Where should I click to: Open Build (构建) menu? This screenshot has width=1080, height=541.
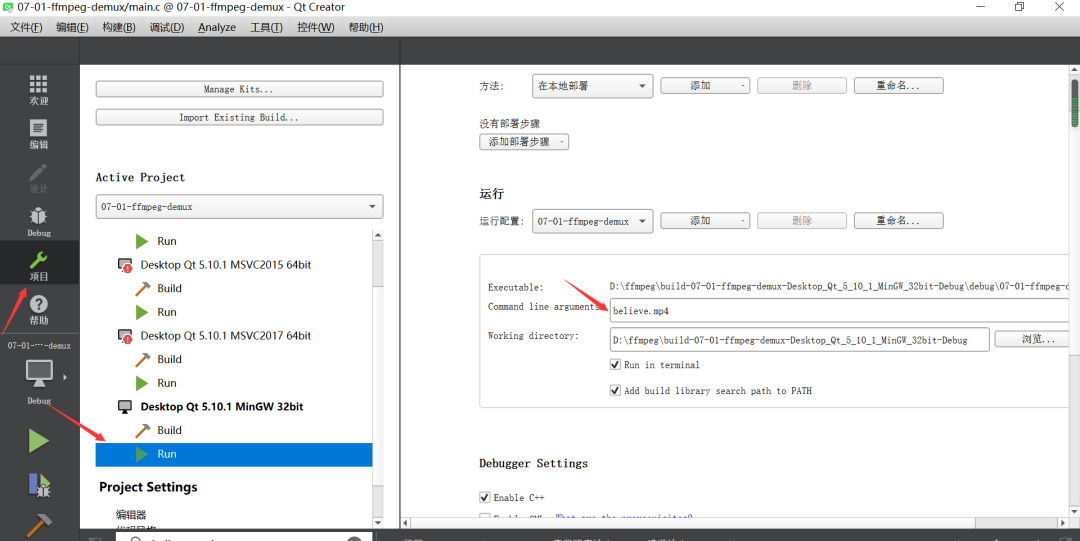click(x=118, y=27)
